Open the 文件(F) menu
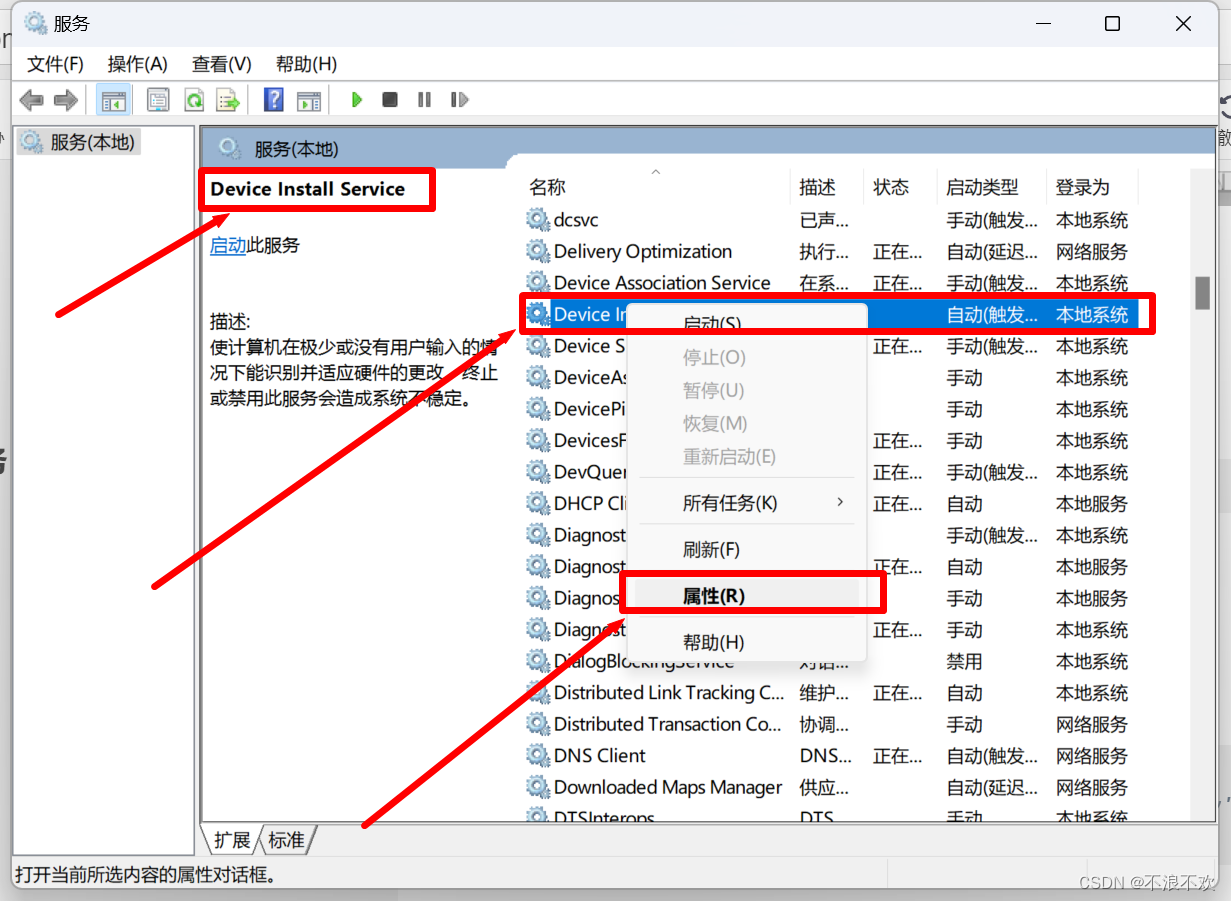This screenshot has width=1231, height=901. pyautogui.click(x=55, y=64)
